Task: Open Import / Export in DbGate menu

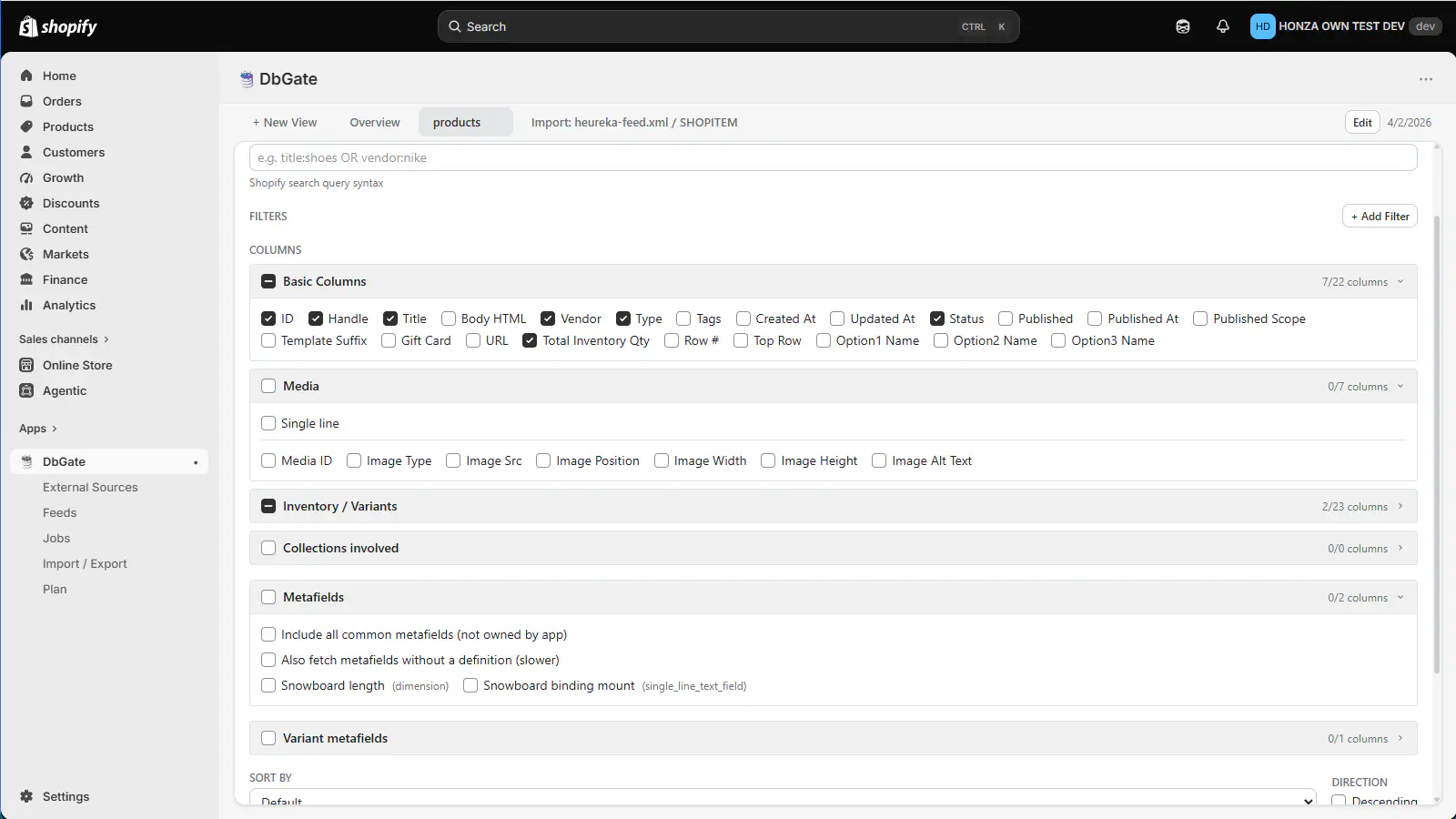Action: tap(85, 563)
